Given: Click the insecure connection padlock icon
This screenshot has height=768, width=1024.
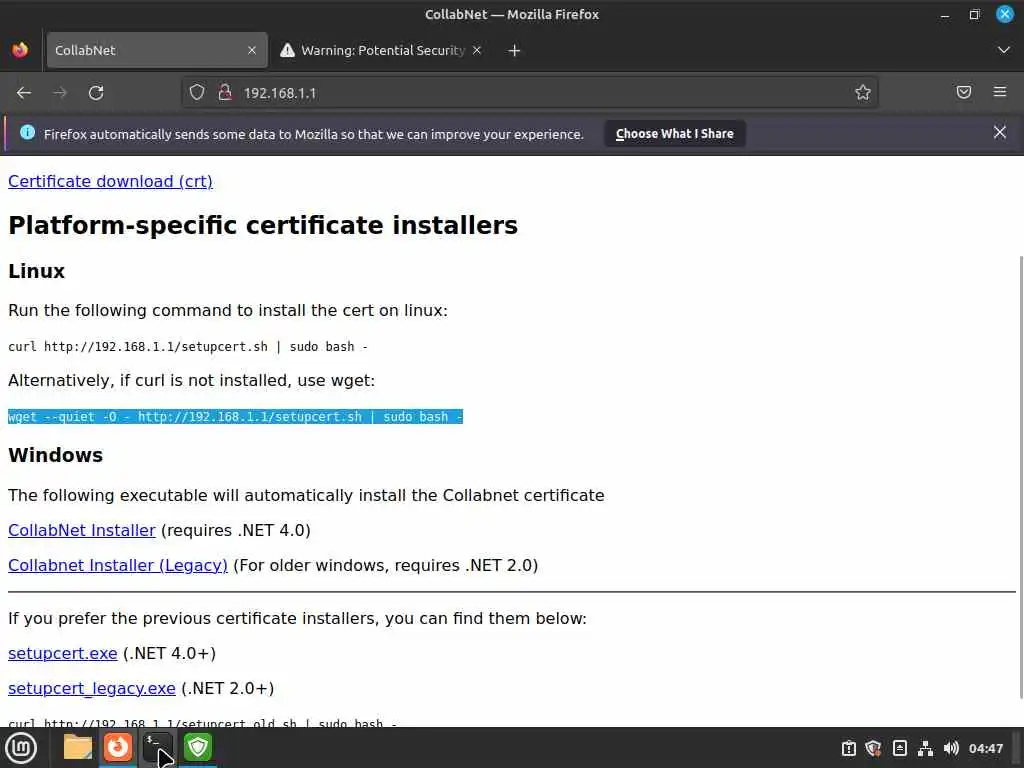Looking at the screenshot, I should click(225, 92).
